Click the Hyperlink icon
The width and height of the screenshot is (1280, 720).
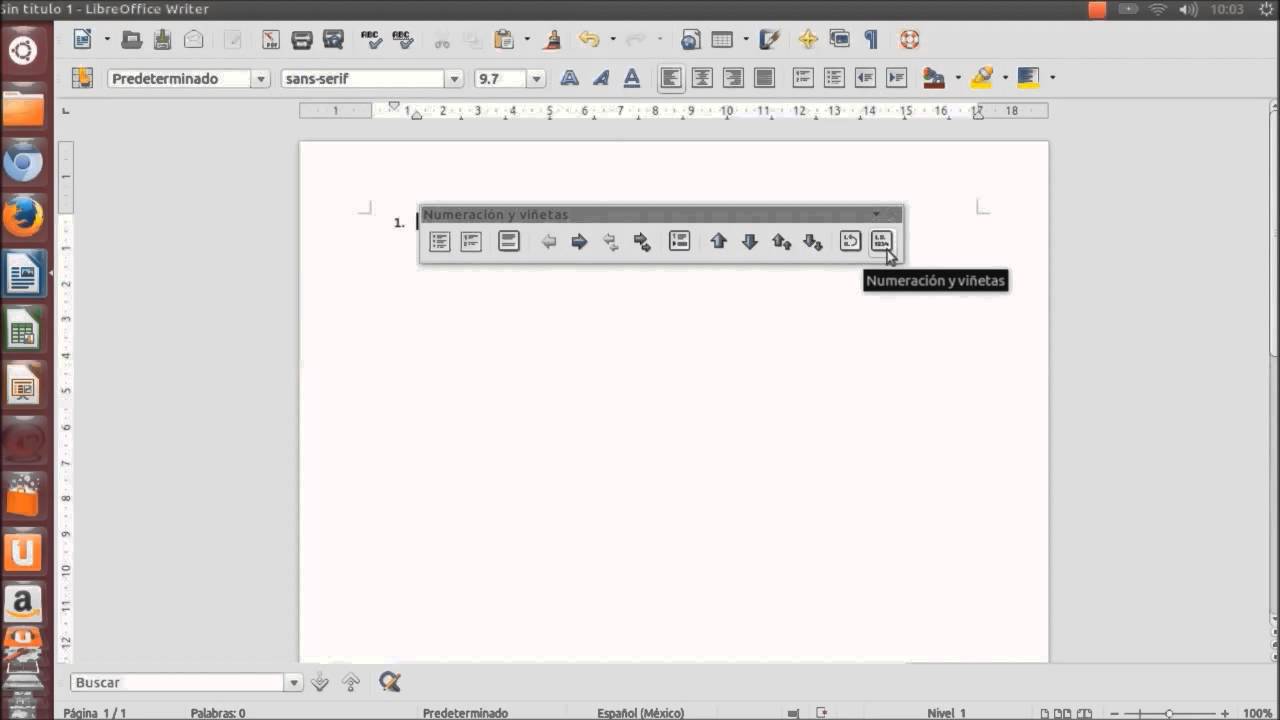(x=690, y=40)
